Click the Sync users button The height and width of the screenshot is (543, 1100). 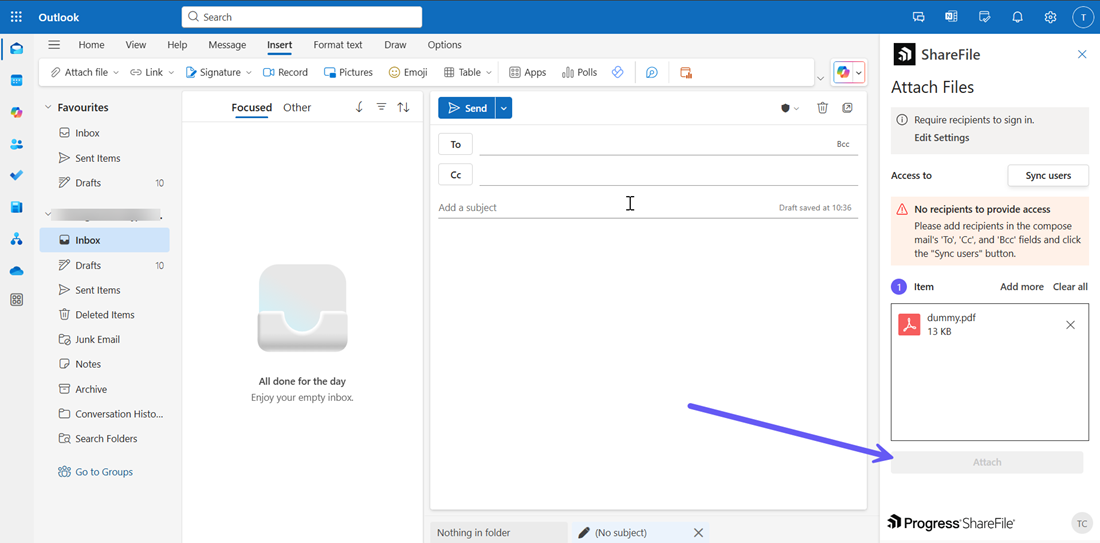coord(1047,176)
